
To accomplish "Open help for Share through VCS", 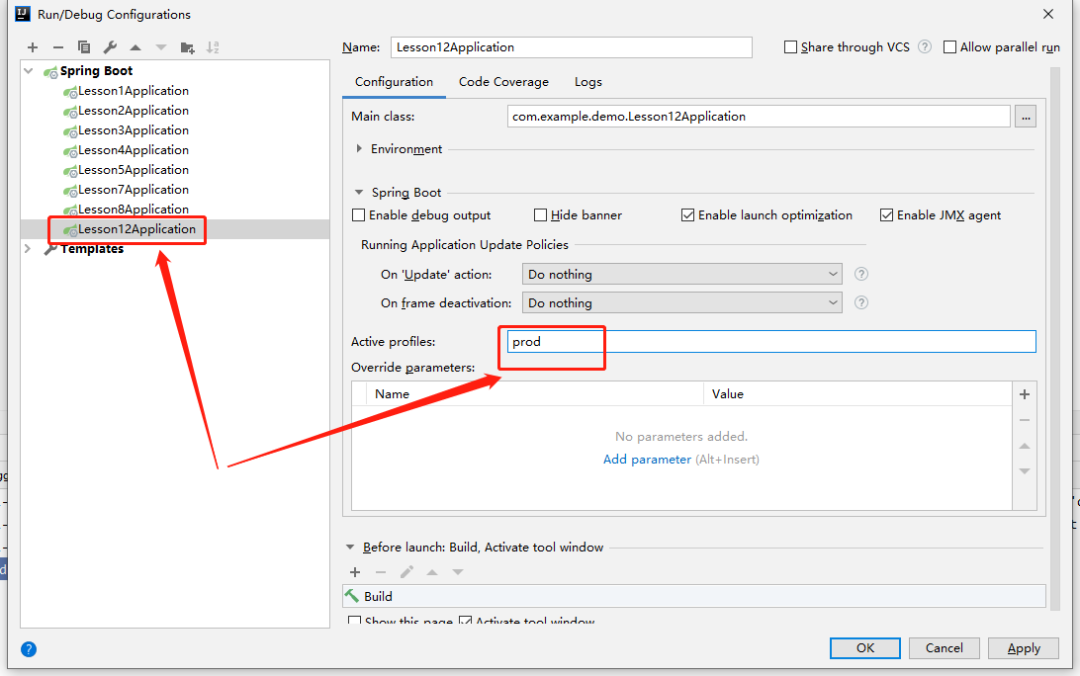I will click(925, 47).
